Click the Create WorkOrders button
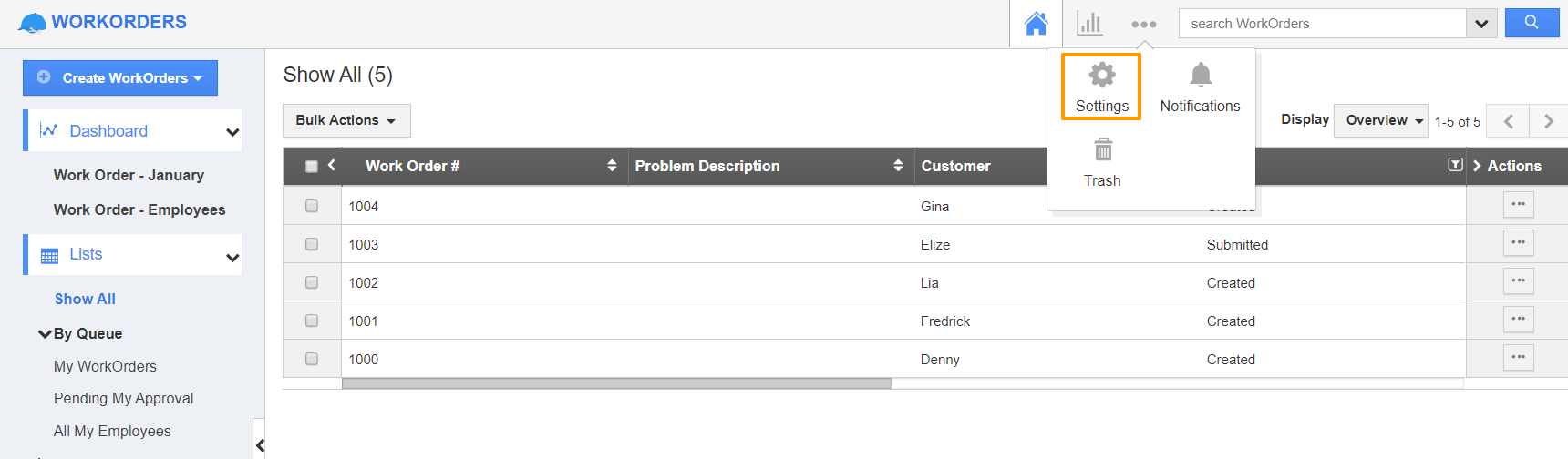This screenshot has width=1568, height=459. click(120, 78)
